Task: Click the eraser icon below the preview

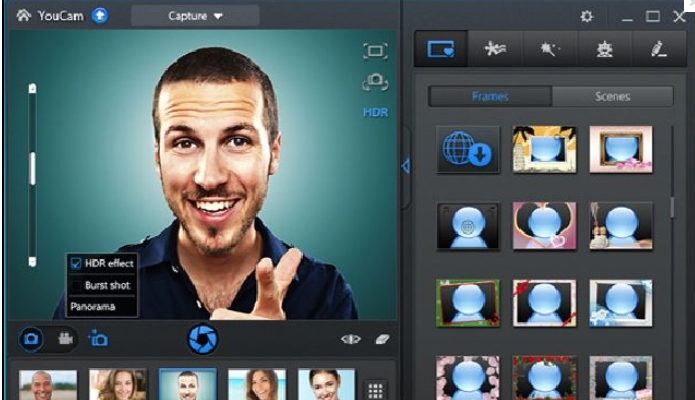Action: click(382, 339)
